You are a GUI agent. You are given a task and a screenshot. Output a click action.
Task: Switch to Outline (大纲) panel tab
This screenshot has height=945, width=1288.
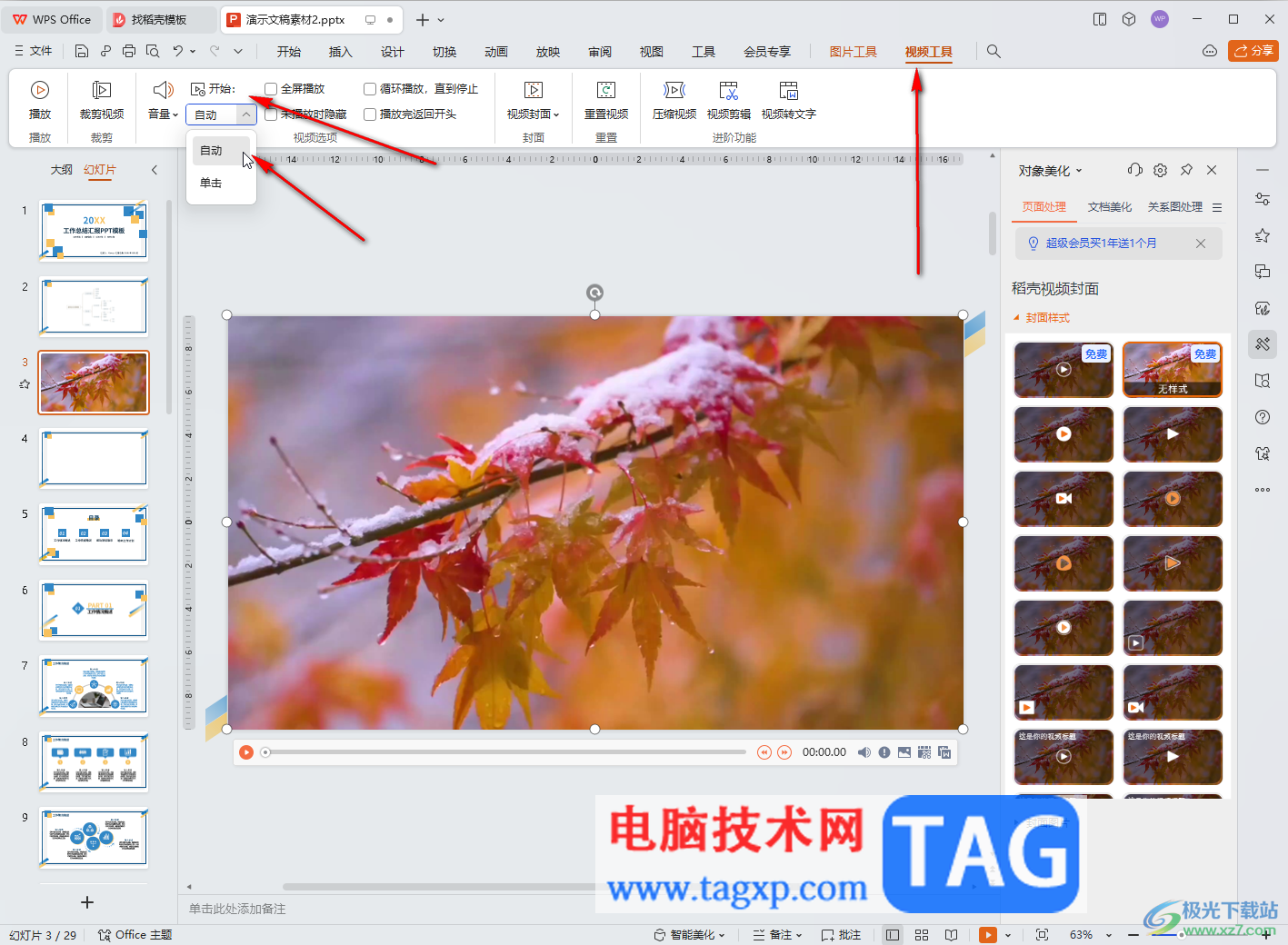[62, 170]
